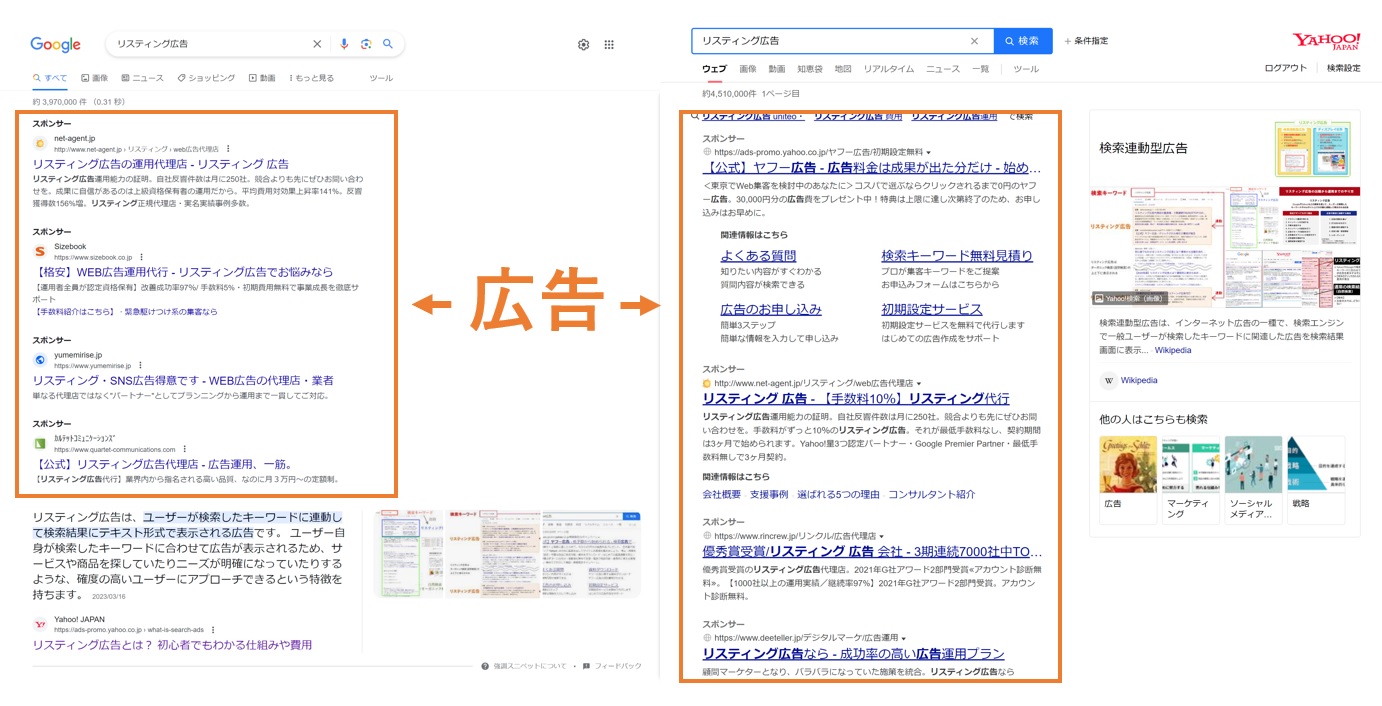Switch to Google's 動画 tab
Screen dimensions: 1382x706
pos(262,78)
